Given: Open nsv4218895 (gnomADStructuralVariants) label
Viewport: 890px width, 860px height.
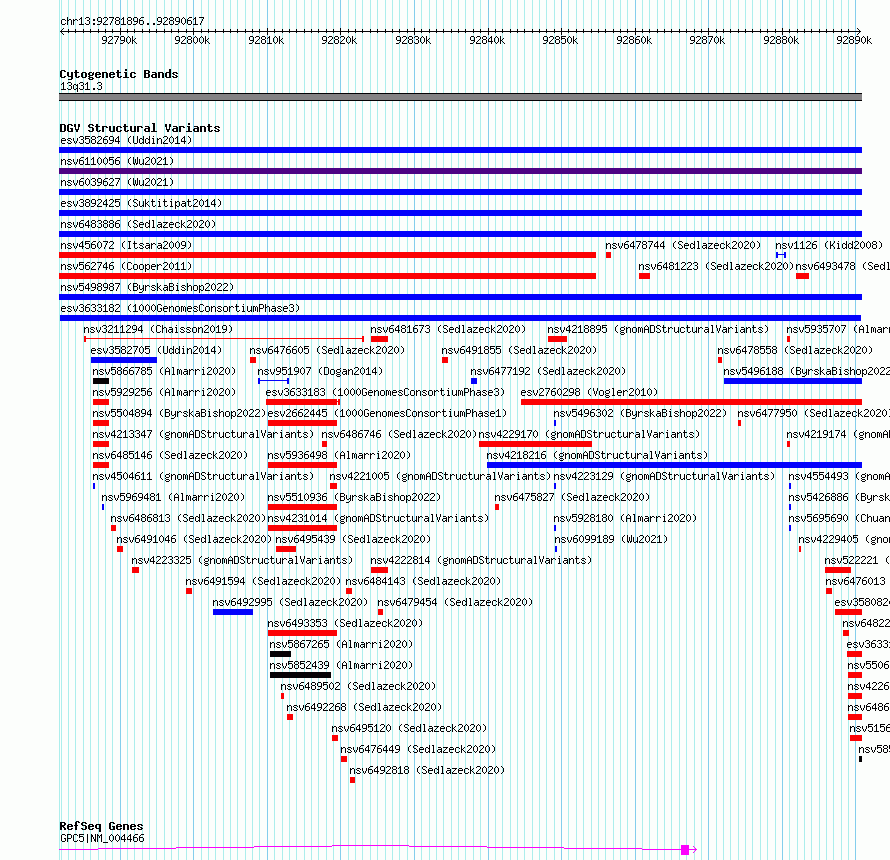Looking at the screenshot, I should [658, 329].
